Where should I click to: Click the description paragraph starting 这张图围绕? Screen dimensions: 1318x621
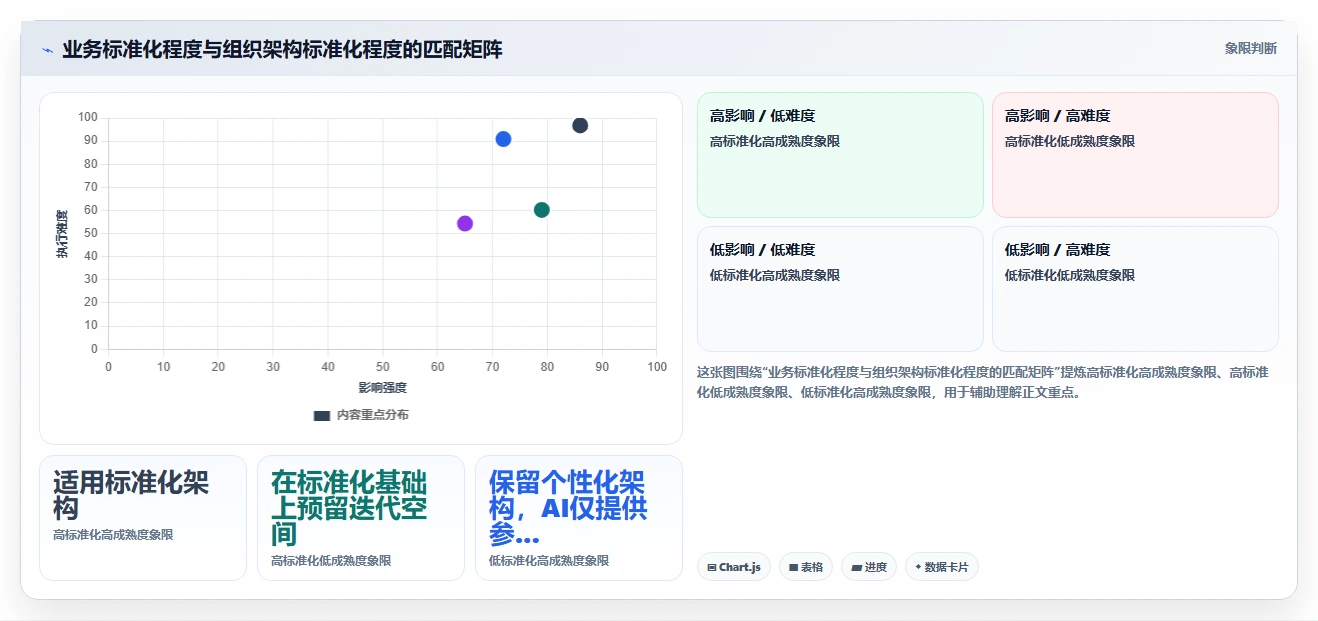click(983, 382)
